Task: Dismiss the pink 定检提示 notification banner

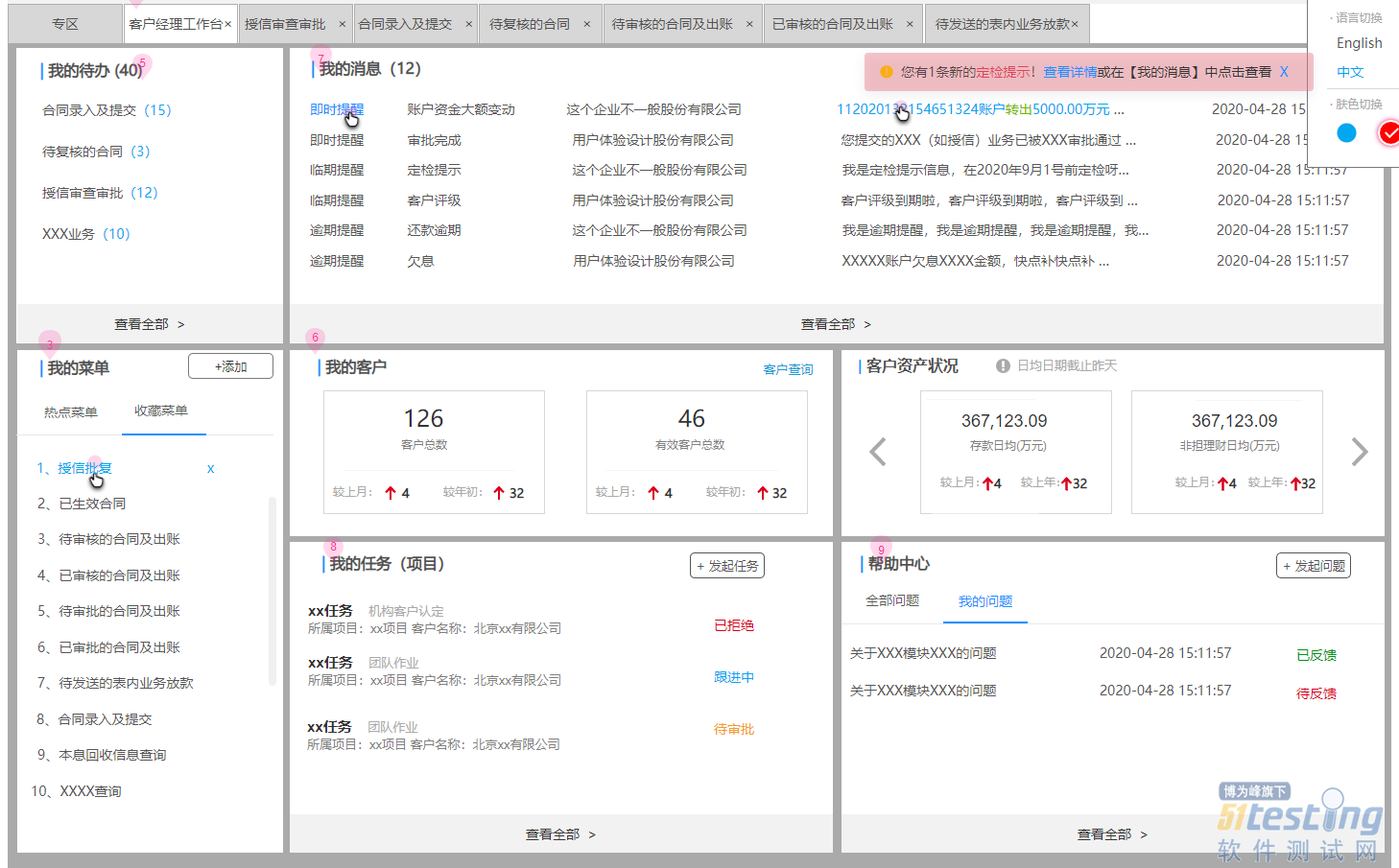Action: click(x=1284, y=72)
